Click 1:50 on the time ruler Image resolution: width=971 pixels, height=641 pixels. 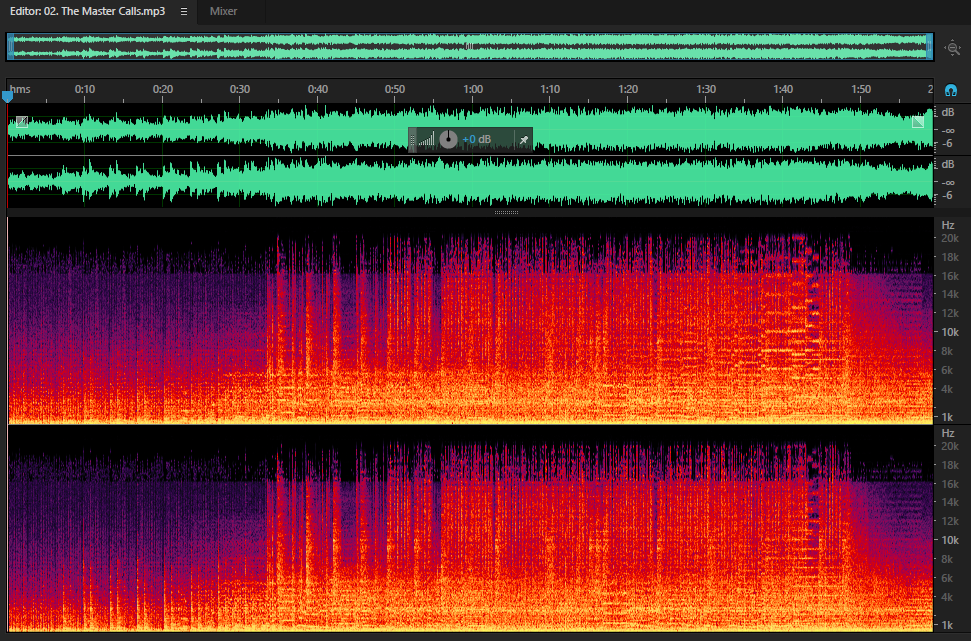[x=861, y=89]
